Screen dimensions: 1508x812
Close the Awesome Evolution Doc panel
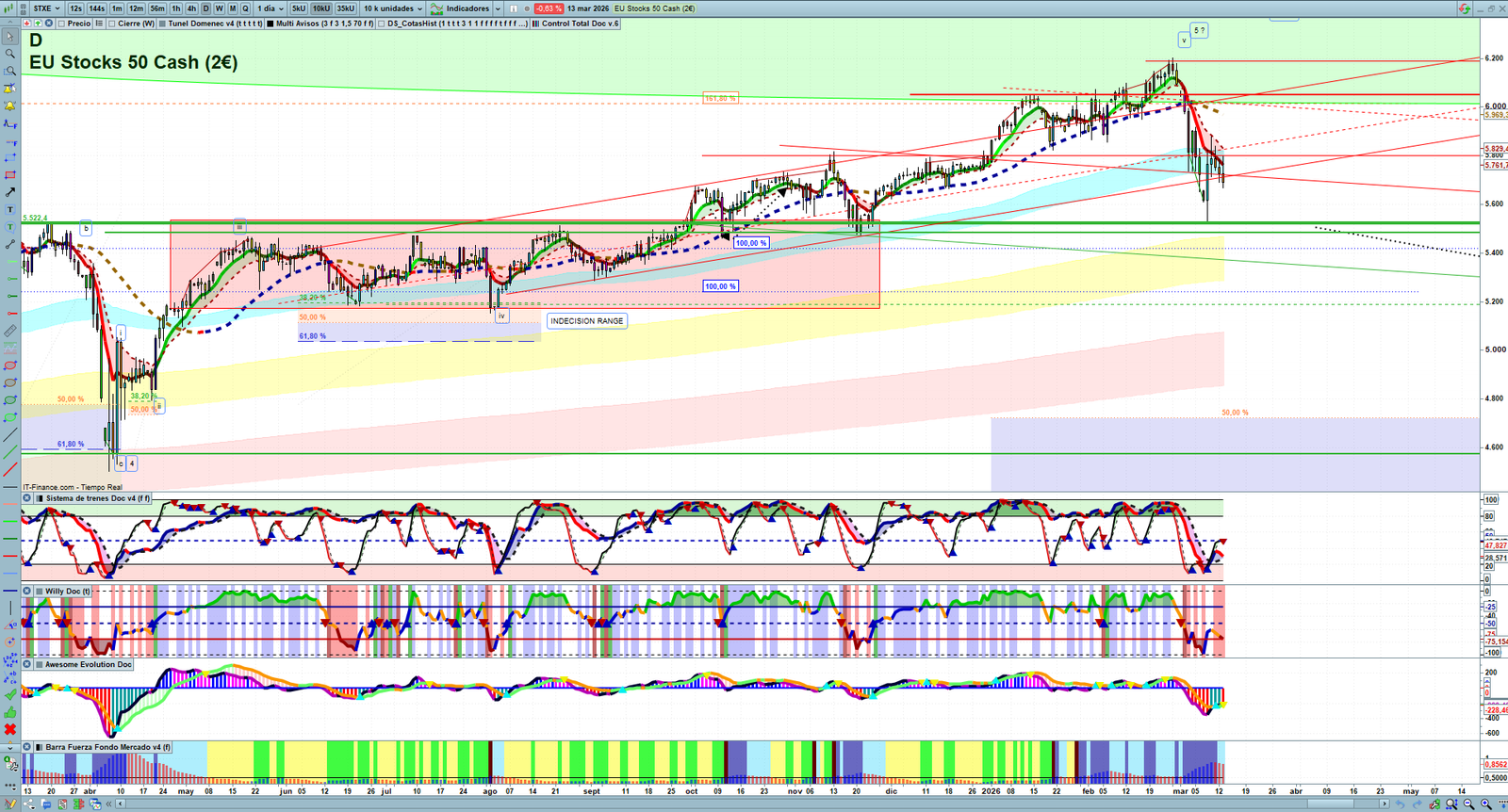27,664
